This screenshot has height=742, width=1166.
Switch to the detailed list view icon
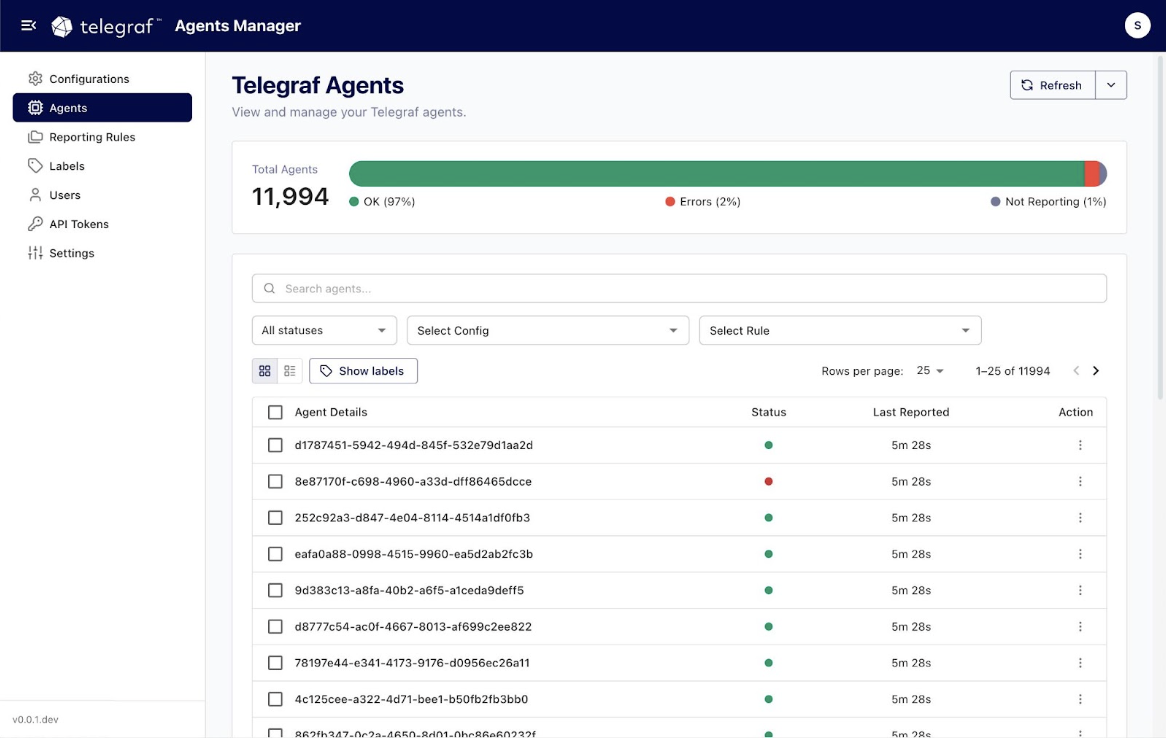click(290, 371)
